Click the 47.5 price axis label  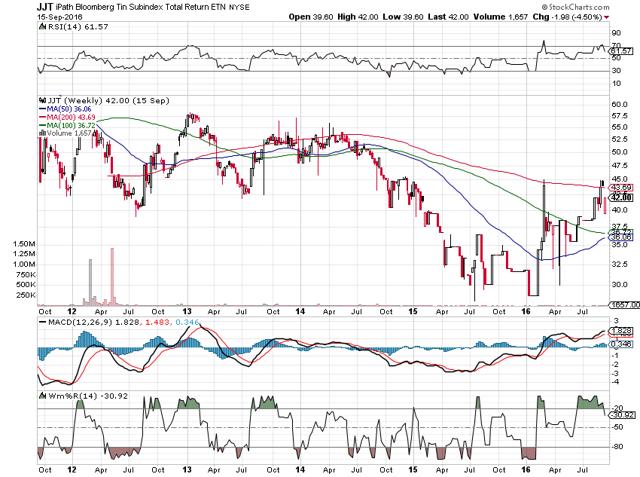click(619, 165)
